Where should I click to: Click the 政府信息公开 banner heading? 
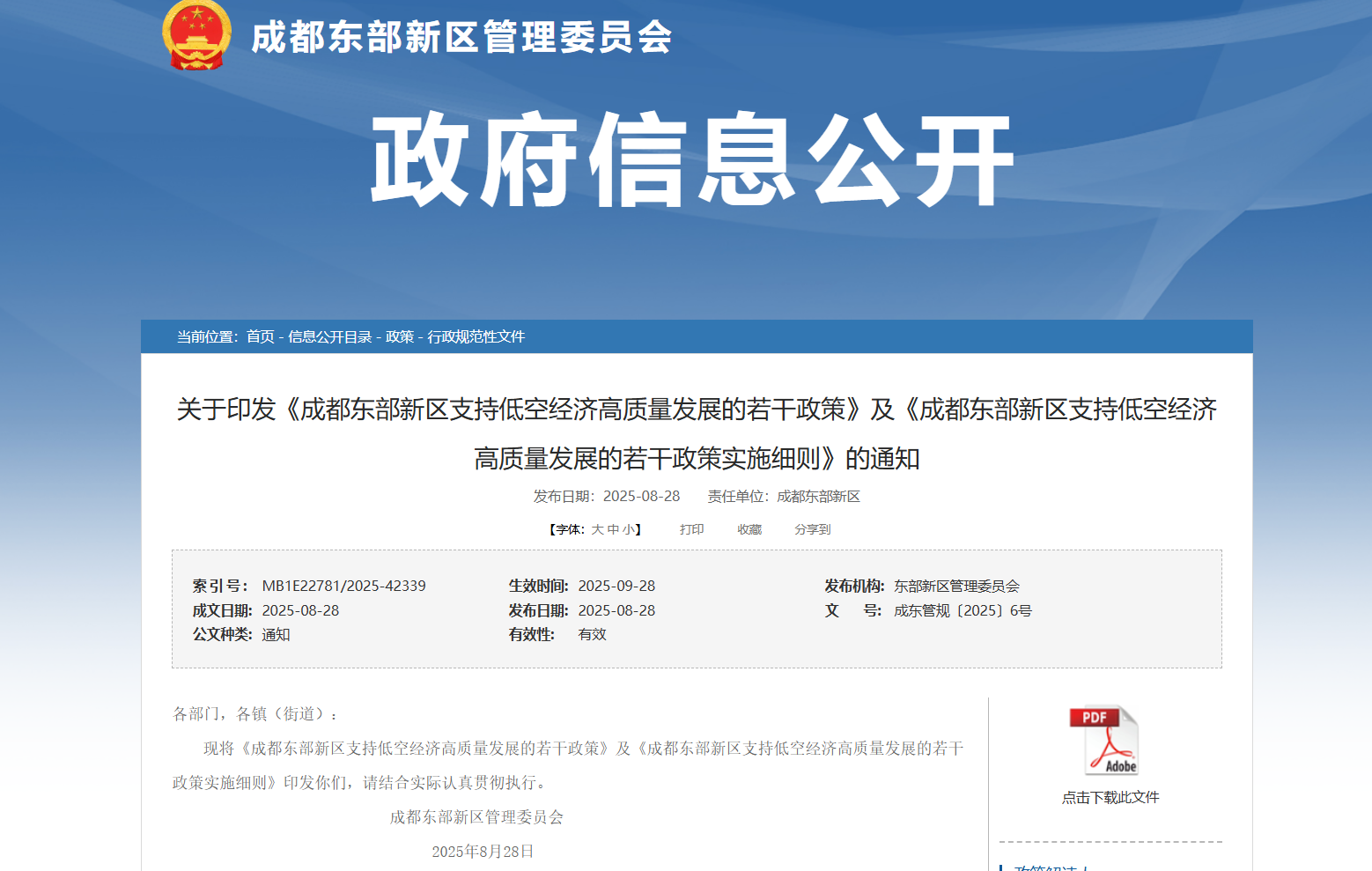tap(692, 160)
